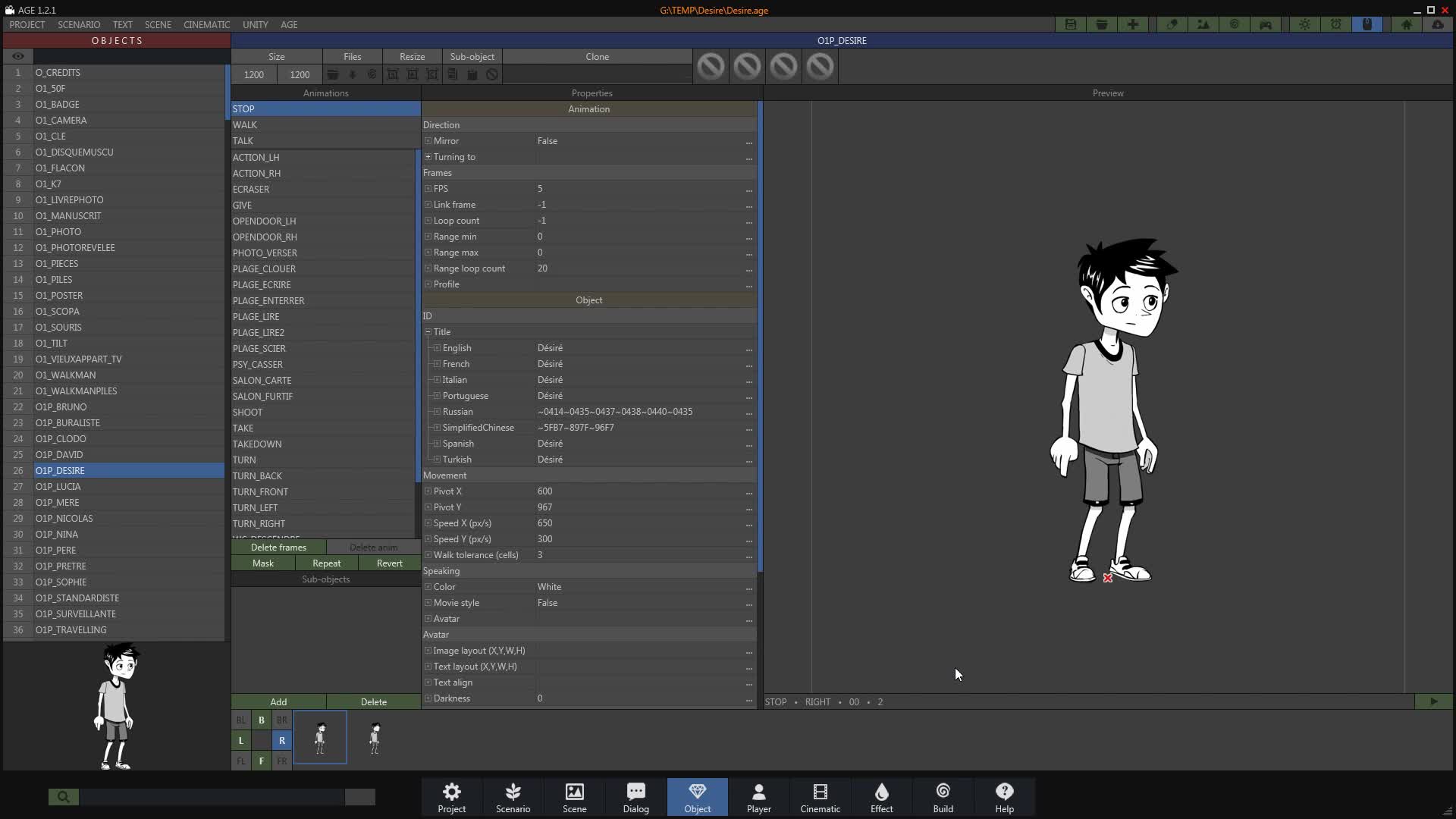Expand the Walk tolerance (cells) property
Image resolution: width=1456 pixels, height=819 pixels.
tap(428, 555)
